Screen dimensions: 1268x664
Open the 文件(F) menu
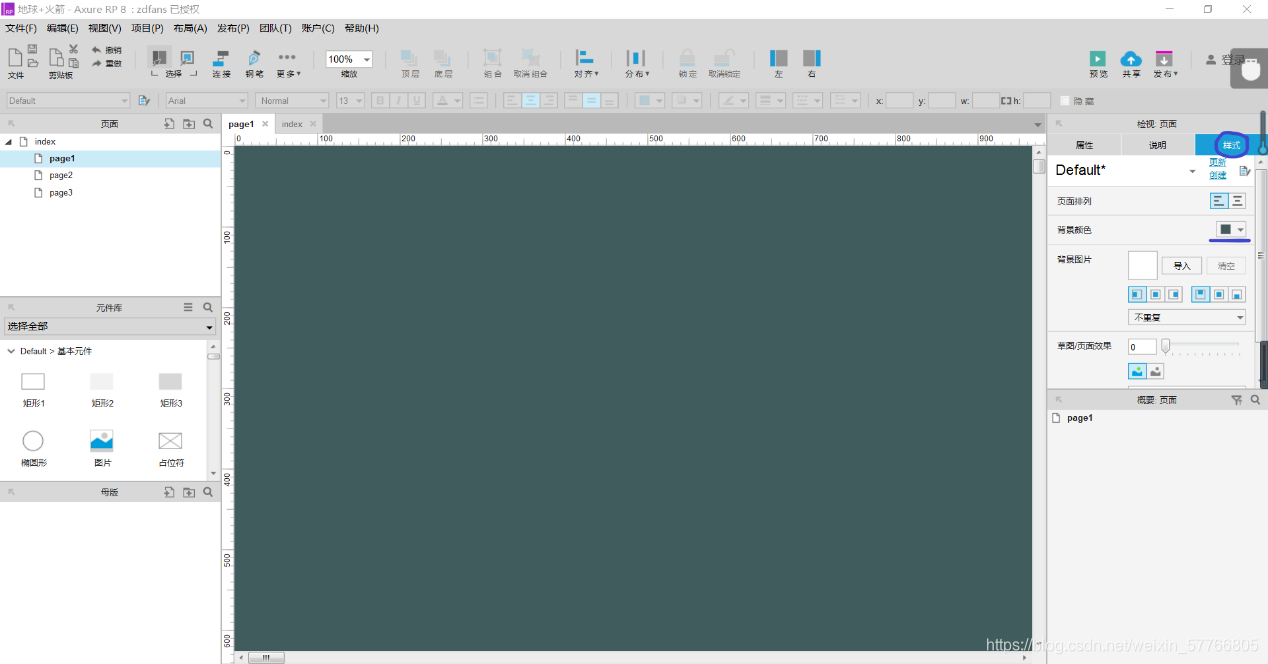pyautogui.click(x=20, y=28)
